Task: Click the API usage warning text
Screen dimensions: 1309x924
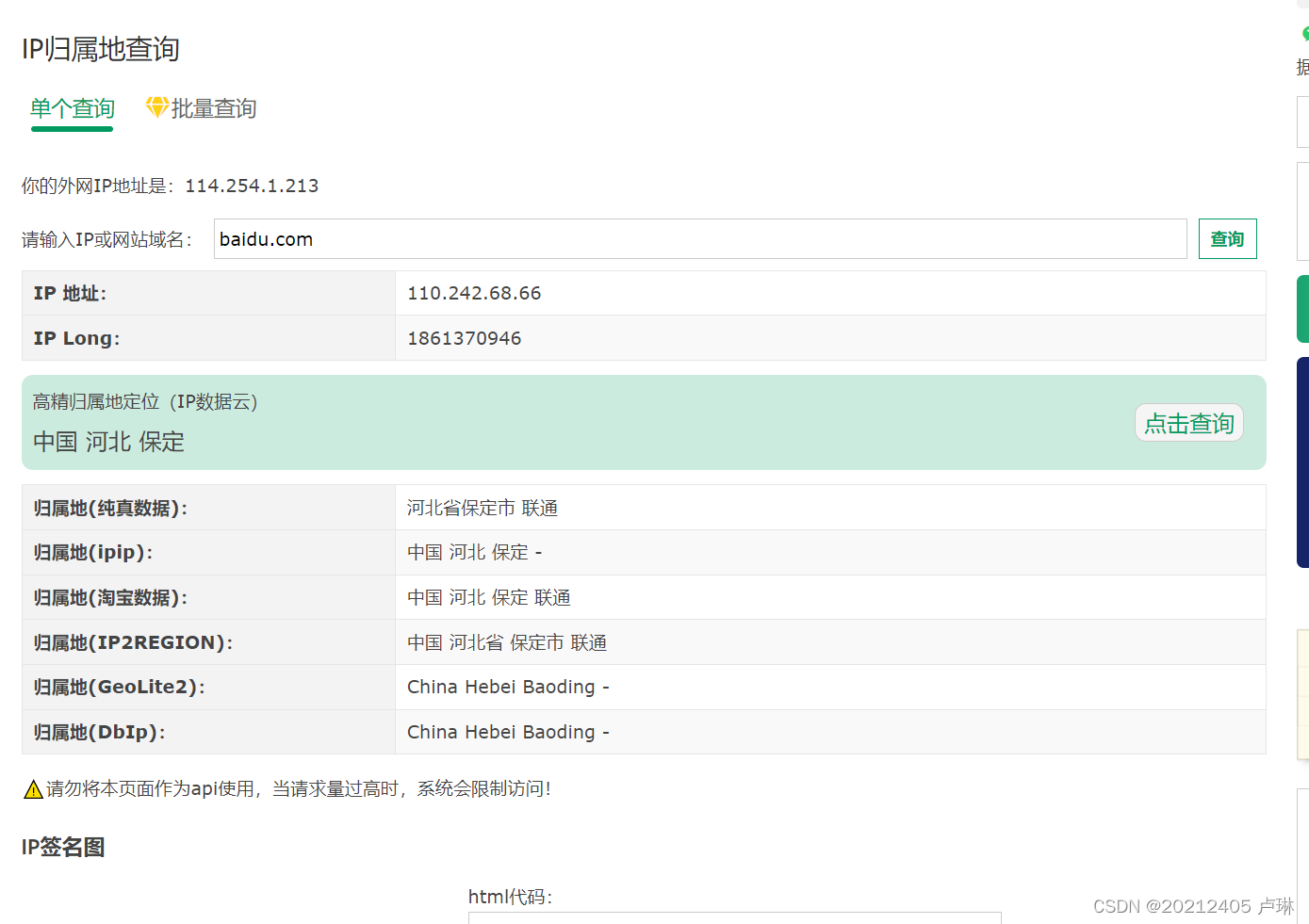Action: click(x=299, y=788)
